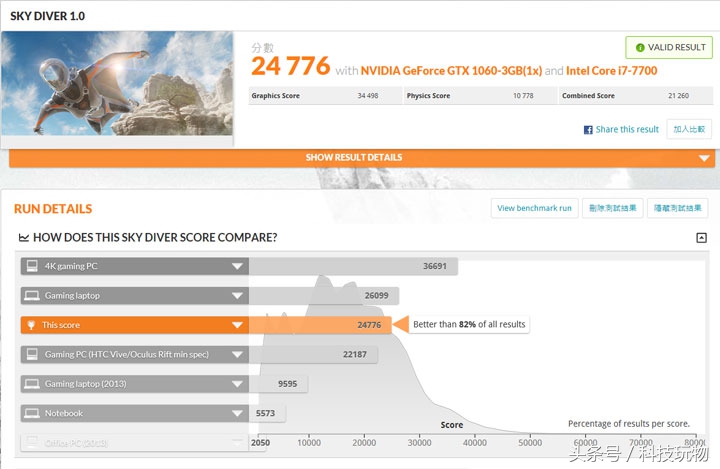Viewport: 720px width, 469px height.
Task: Open the Intel Core i7-7700 link
Action: click(612, 71)
